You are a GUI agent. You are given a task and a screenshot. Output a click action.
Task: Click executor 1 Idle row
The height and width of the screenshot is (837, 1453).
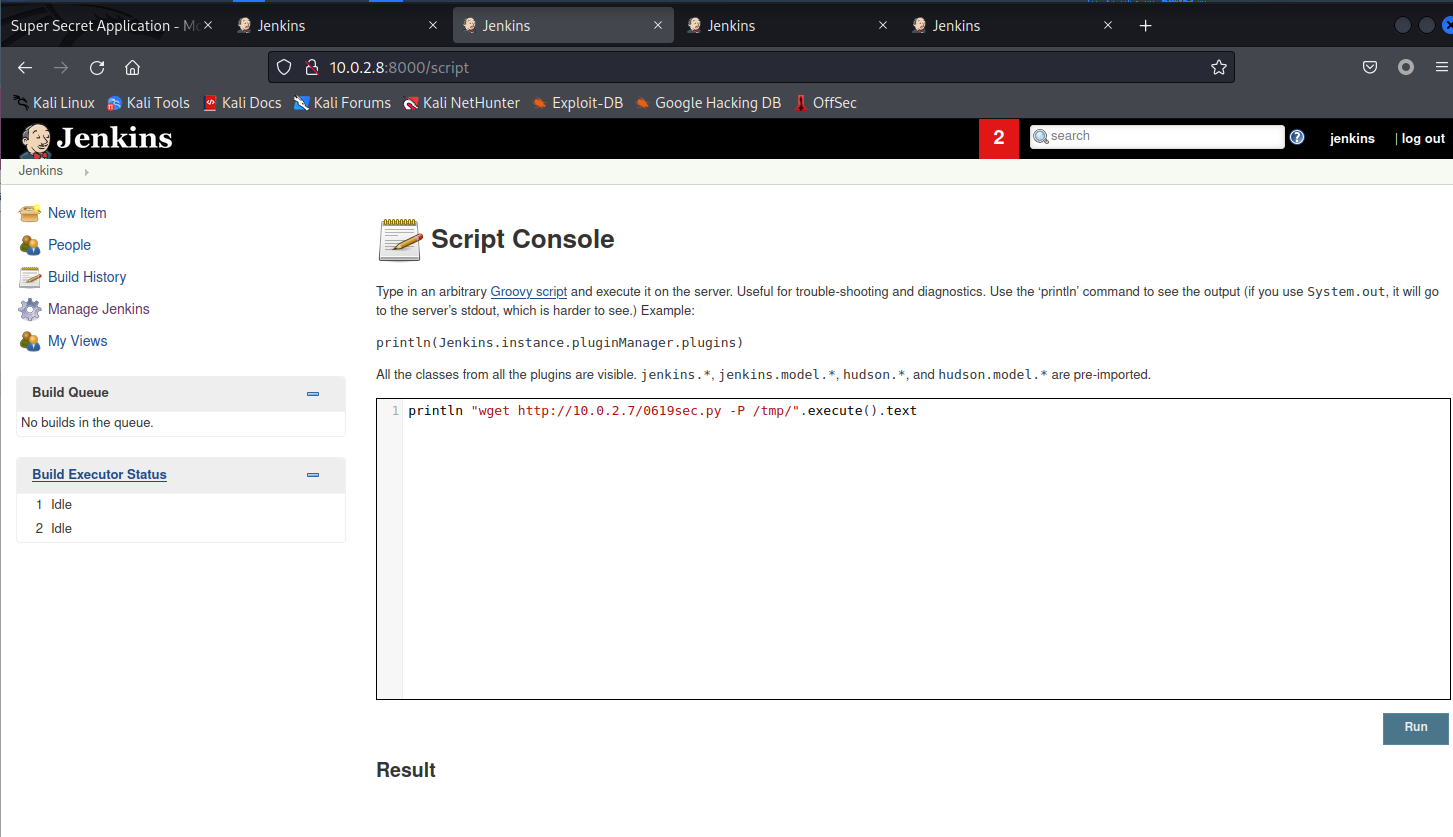click(x=181, y=505)
